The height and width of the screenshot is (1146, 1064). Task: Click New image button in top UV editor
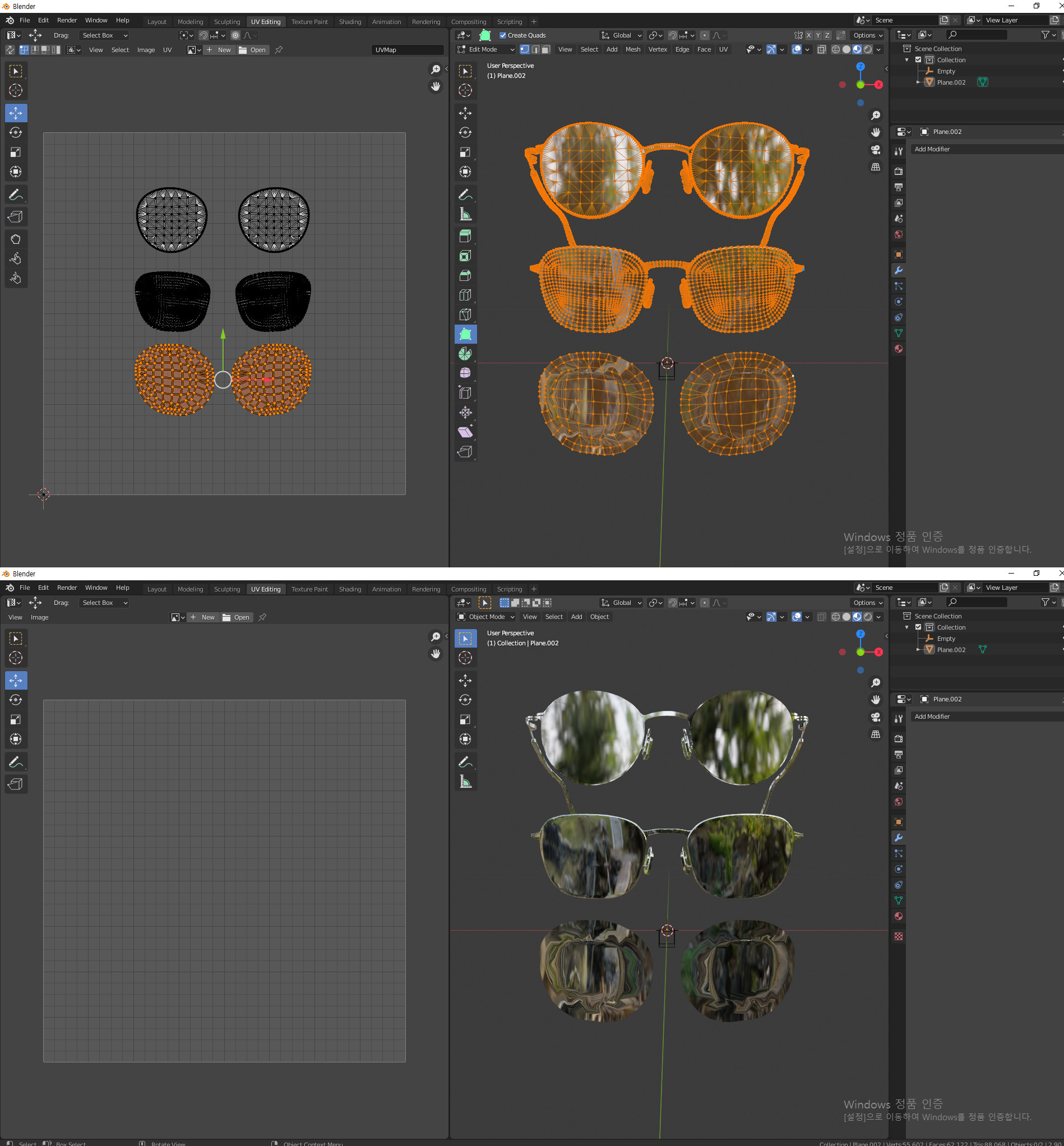[x=219, y=50]
